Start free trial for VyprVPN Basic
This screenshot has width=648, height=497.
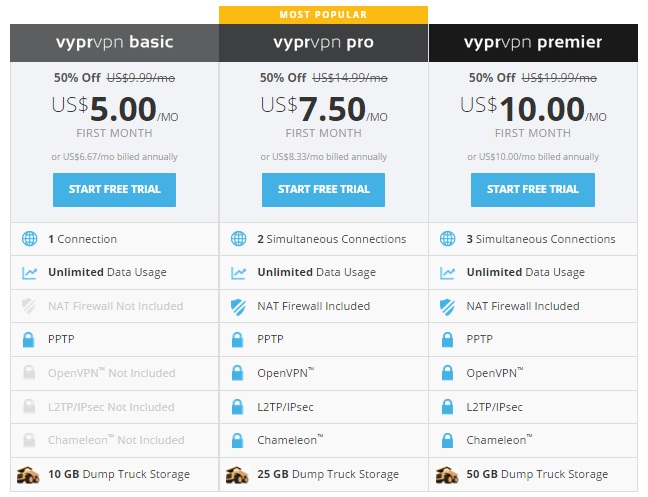click(114, 190)
